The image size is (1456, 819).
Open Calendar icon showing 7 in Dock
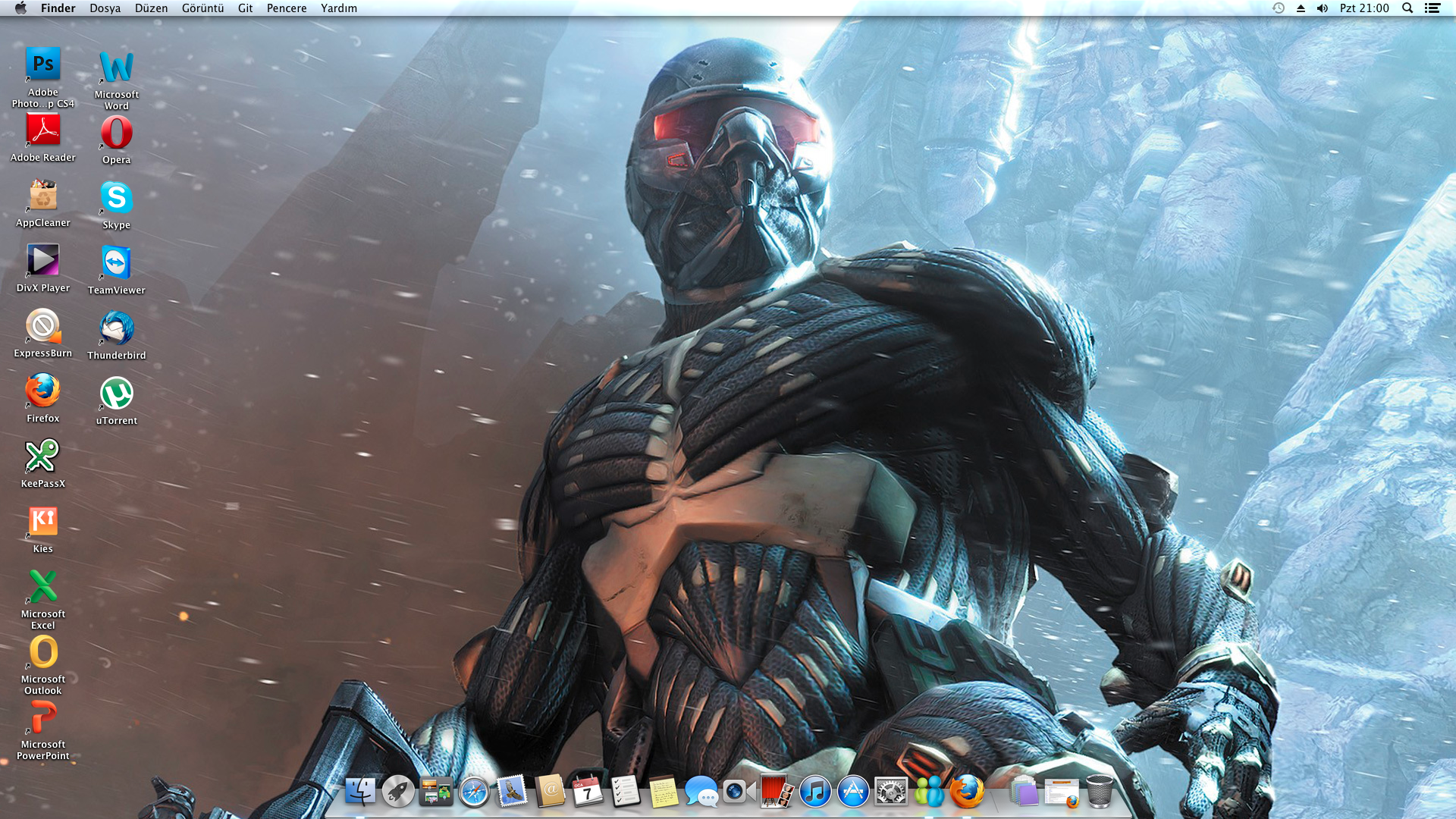click(x=588, y=792)
